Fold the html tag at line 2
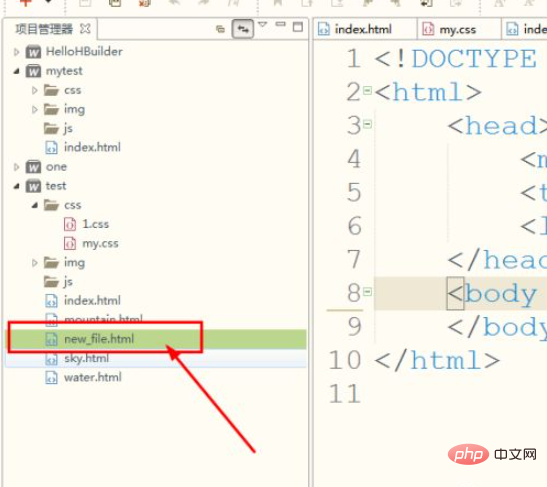 point(367,91)
